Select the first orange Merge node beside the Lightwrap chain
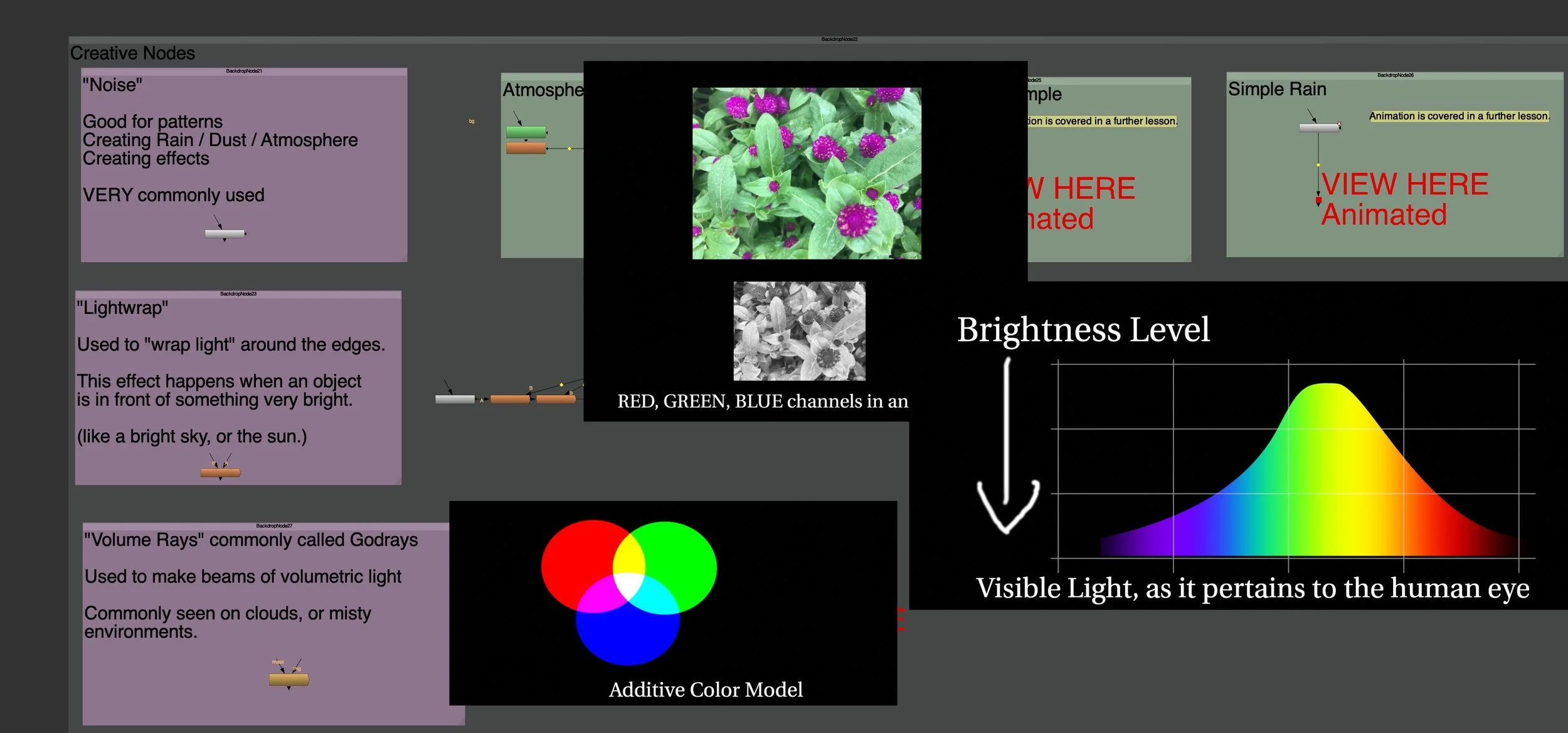The height and width of the screenshot is (733, 1568). coord(510,399)
